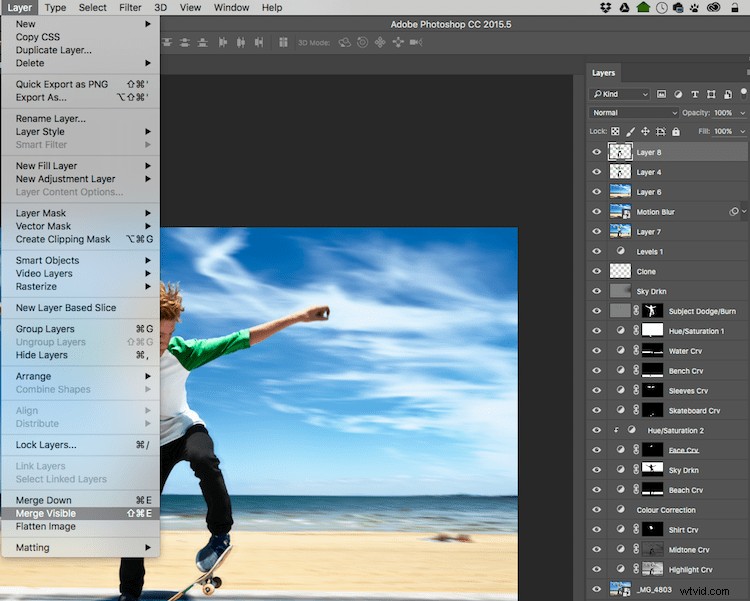Image resolution: width=750 pixels, height=601 pixels.
Task: Open the Filter menu
Action: click(x=130, y=8)
